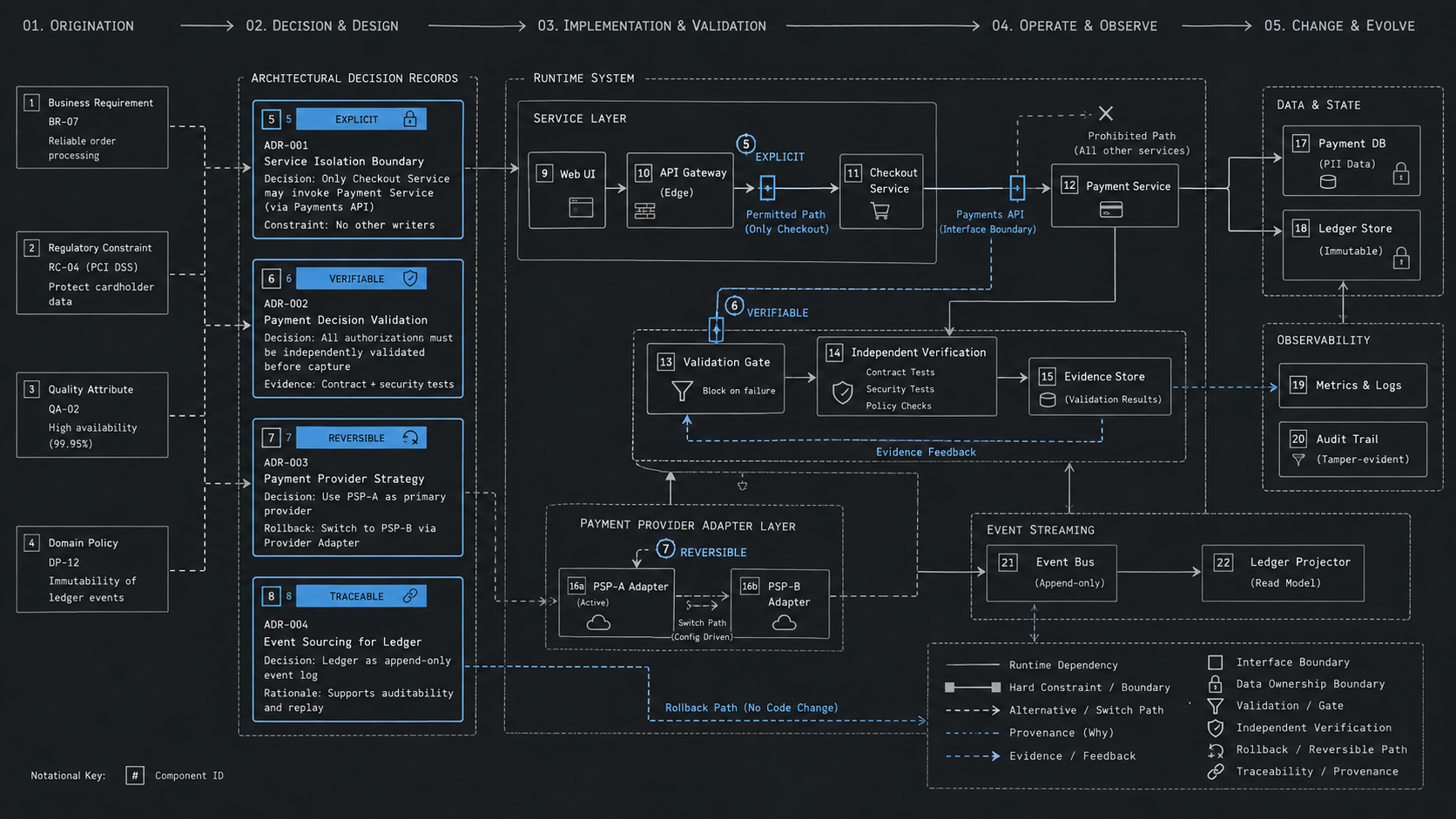Image resolution: width=1456 pixels, height=819 pixels.
Task: Click the Traceability / Provenance link legend icon
Action: point(1216,771)
